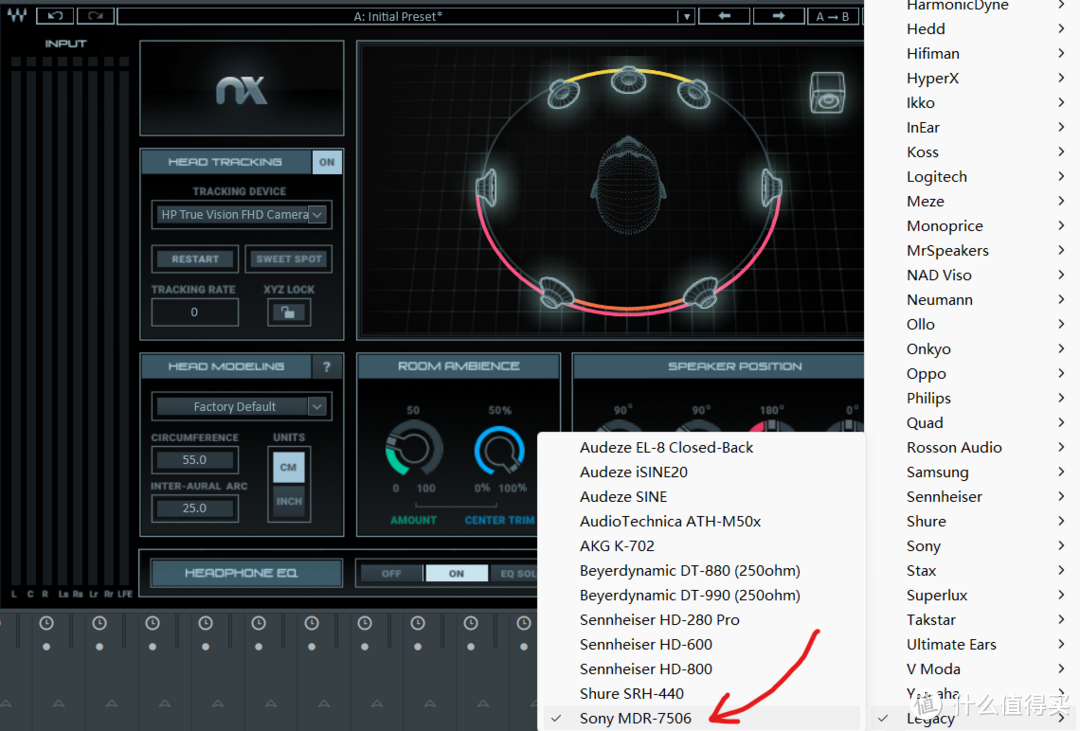Switch Headphone EQ to OFF
1080x731 pixels.
(391, 573)
